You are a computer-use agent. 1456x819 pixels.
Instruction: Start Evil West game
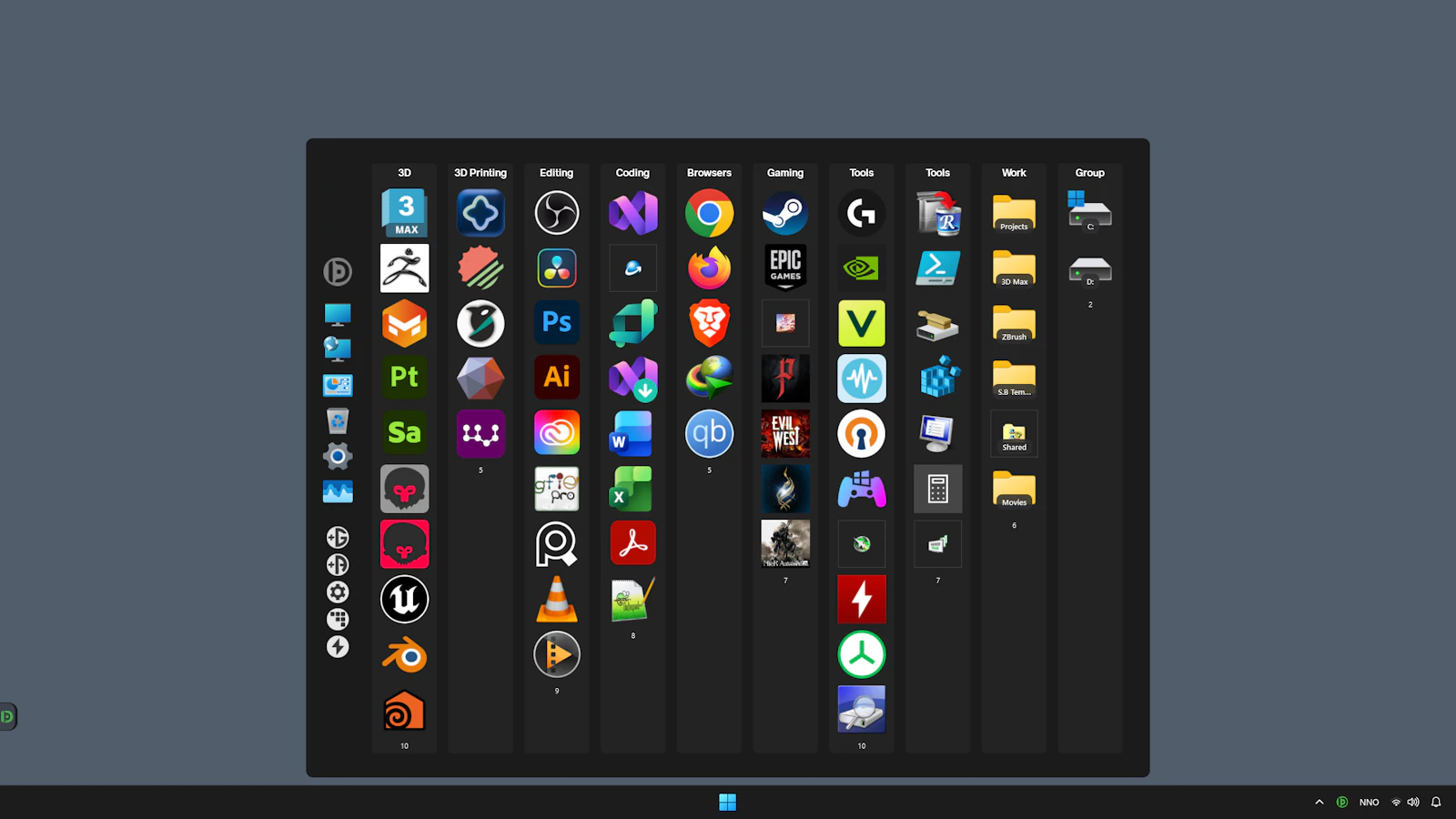[785, 434]
